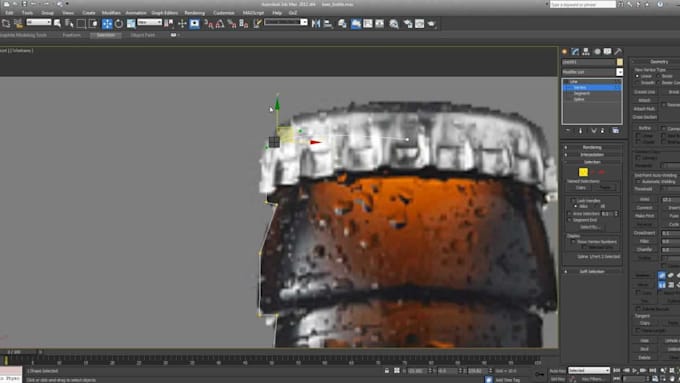Screen dimensions: 680x383
Task: Click the Chamfer button
Action: [644, 250]
